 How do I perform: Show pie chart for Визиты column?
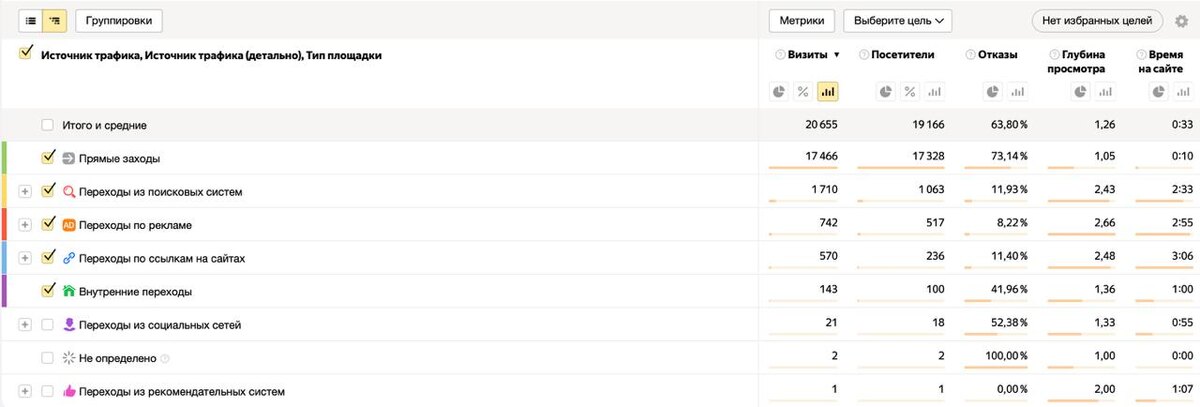click(x=780, y=92)
